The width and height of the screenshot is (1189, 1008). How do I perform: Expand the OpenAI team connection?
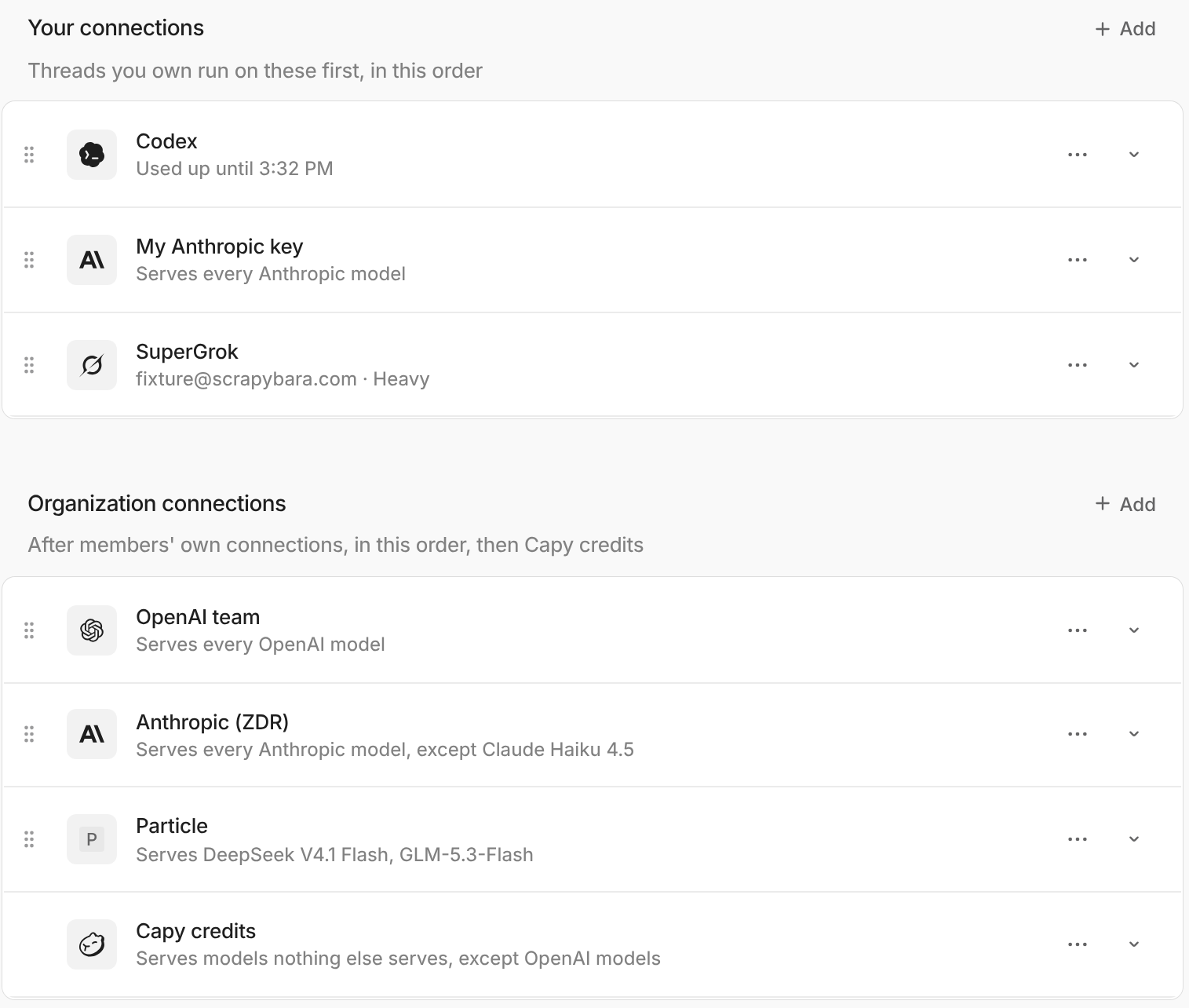[x=1134, y=630]
